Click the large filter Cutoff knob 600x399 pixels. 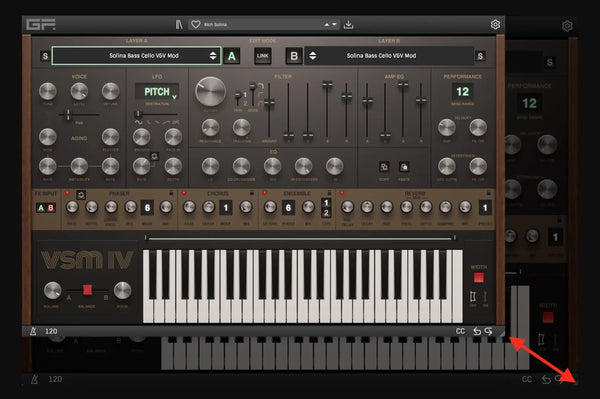pyautogui.click(x=210, y=91)
